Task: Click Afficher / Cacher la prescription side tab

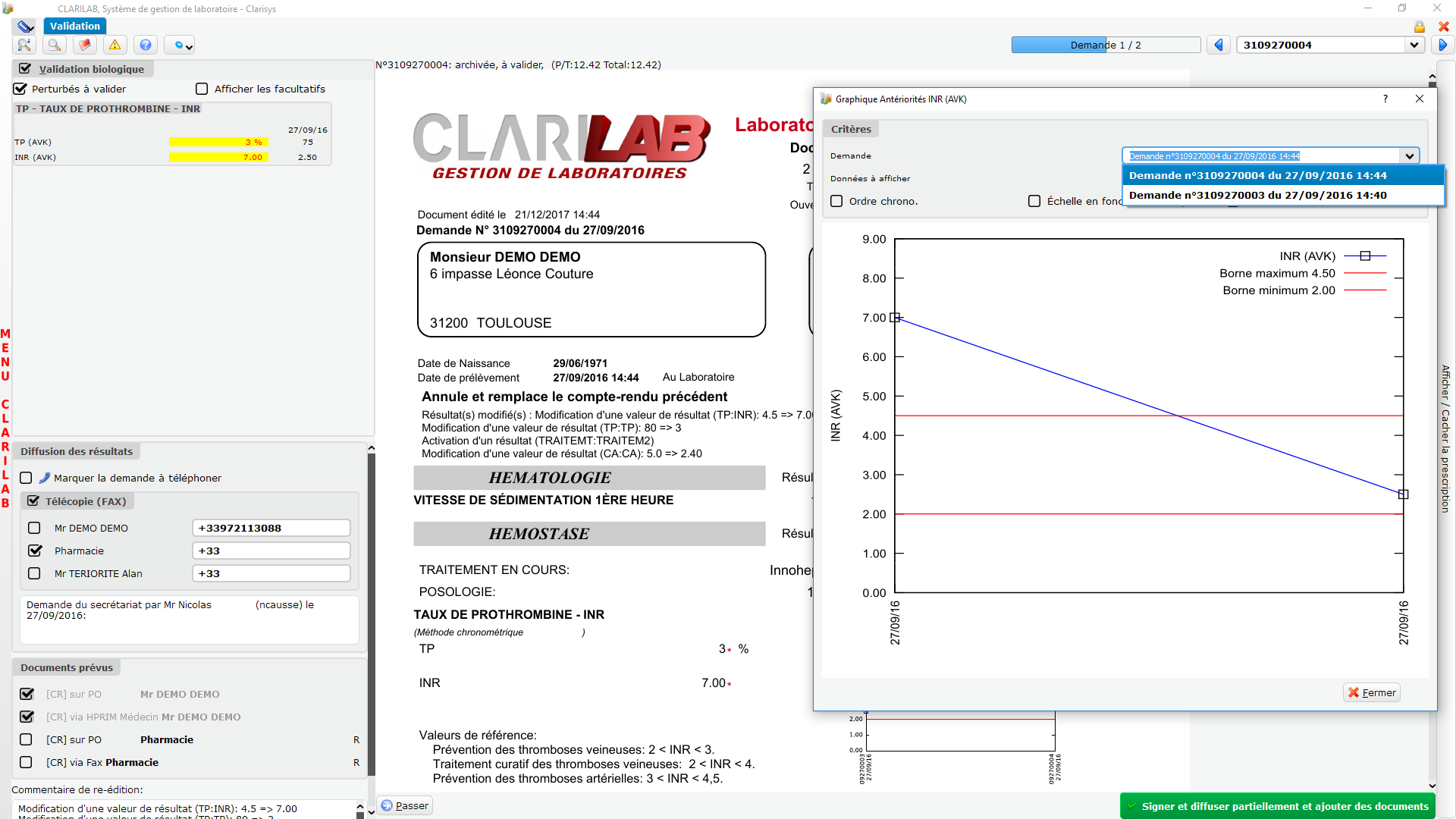Action: tap(1445, 438)
